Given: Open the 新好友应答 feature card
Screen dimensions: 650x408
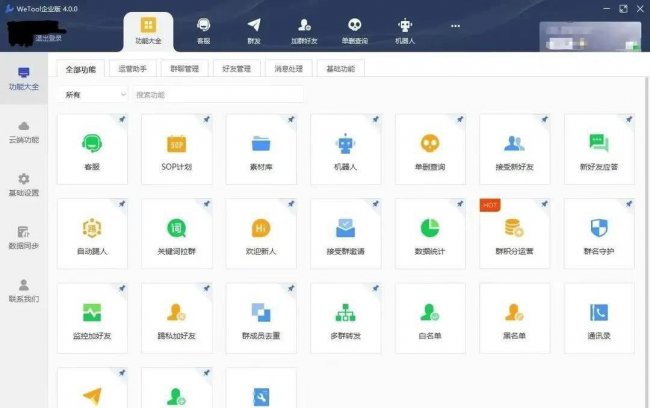Looking at the screenshot, I should [x=599, y=149].
